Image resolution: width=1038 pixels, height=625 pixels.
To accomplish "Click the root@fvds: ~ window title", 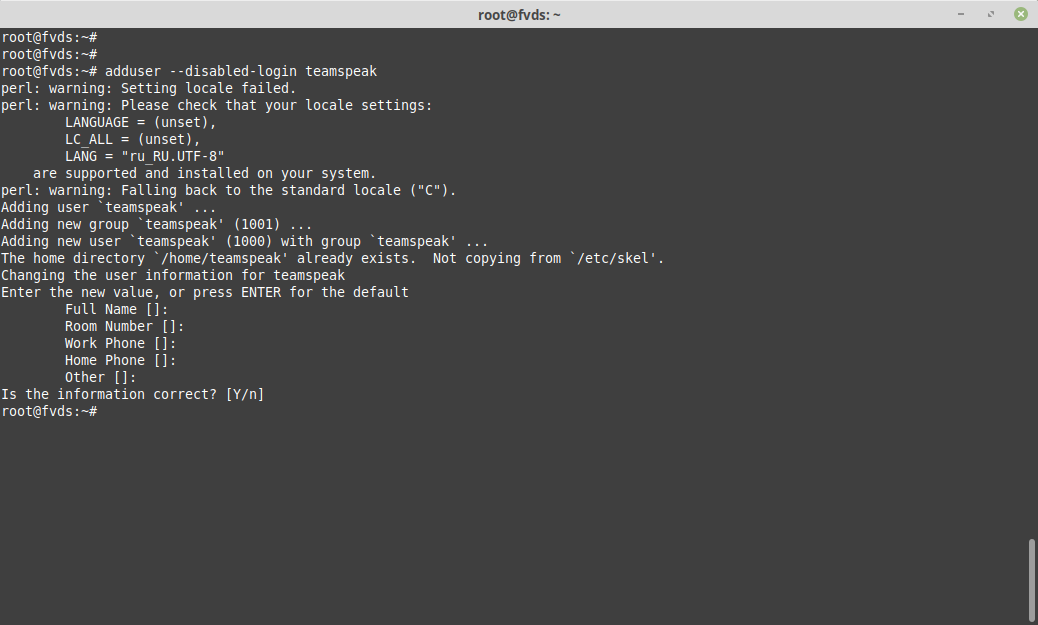I will [519, 15].
